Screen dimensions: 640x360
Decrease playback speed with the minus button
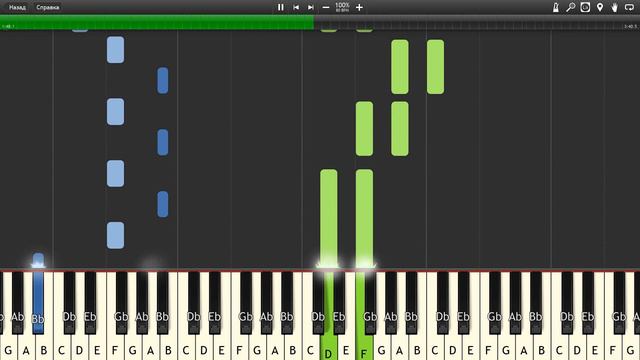point(326,7)
